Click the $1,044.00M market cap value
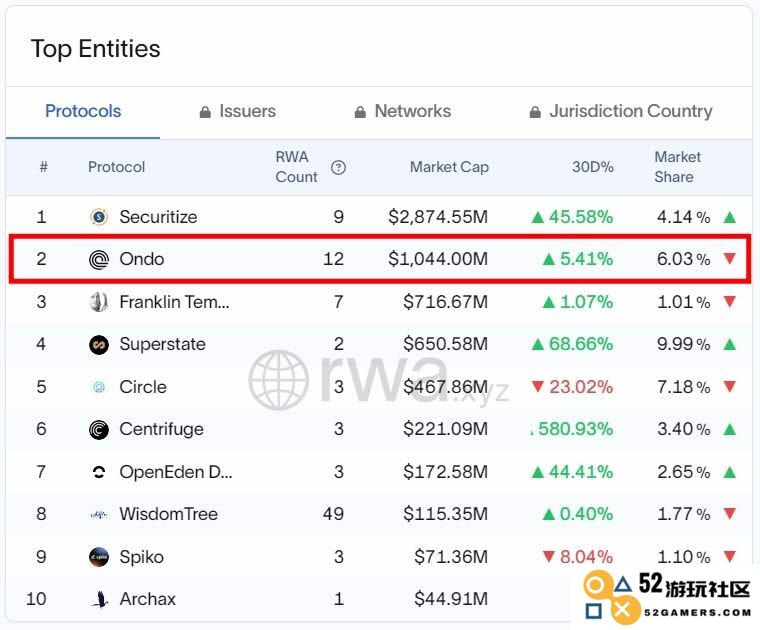Image resolution: width=760 pixels, height=630 pixels. click(x=438, y=259)
